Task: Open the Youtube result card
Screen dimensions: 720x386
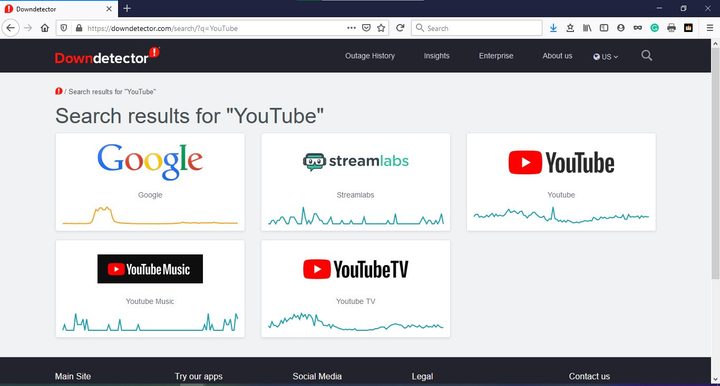Action: tap(561, 182)
